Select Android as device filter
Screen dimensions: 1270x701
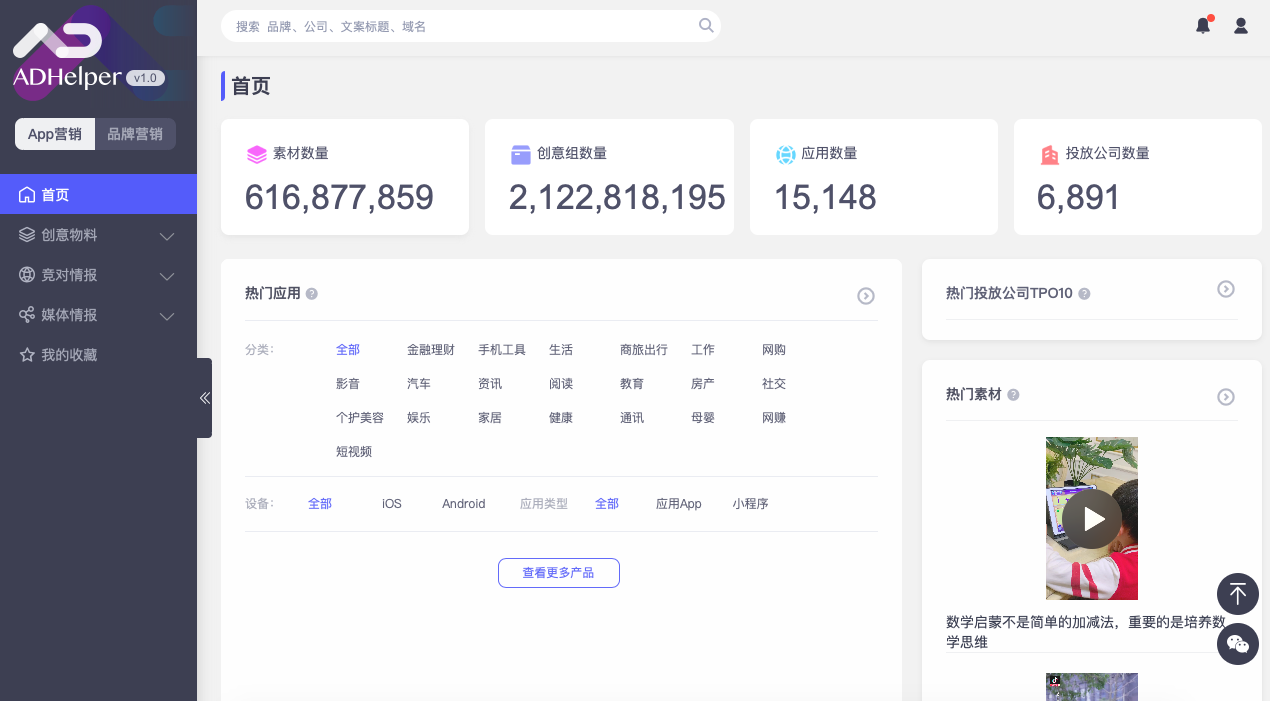click(x=463, y=504)
